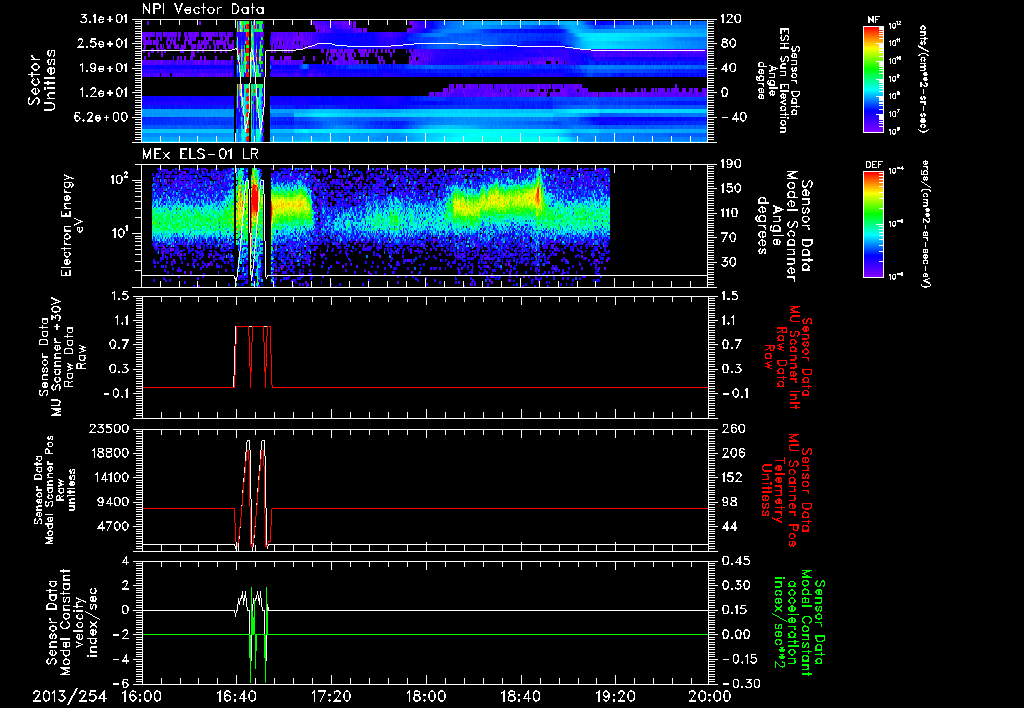Click the 18:40 time axis label
Viewport: 1024px width, 708px height.
520,697
